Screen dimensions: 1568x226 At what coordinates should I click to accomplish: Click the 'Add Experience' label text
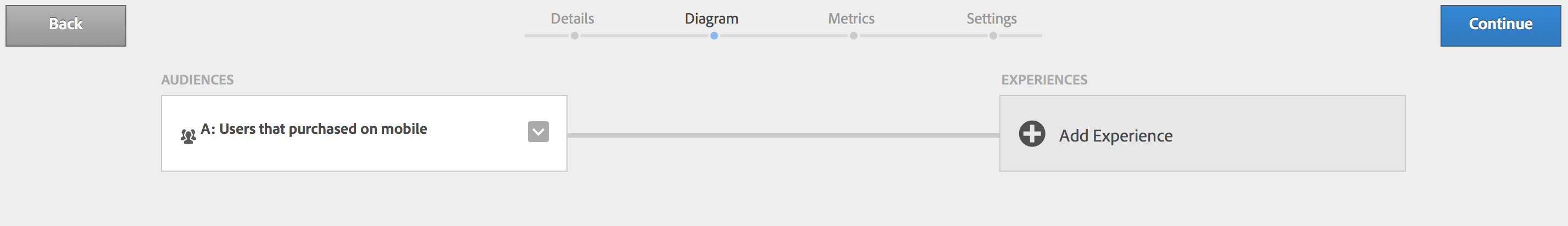point(1116,135)
